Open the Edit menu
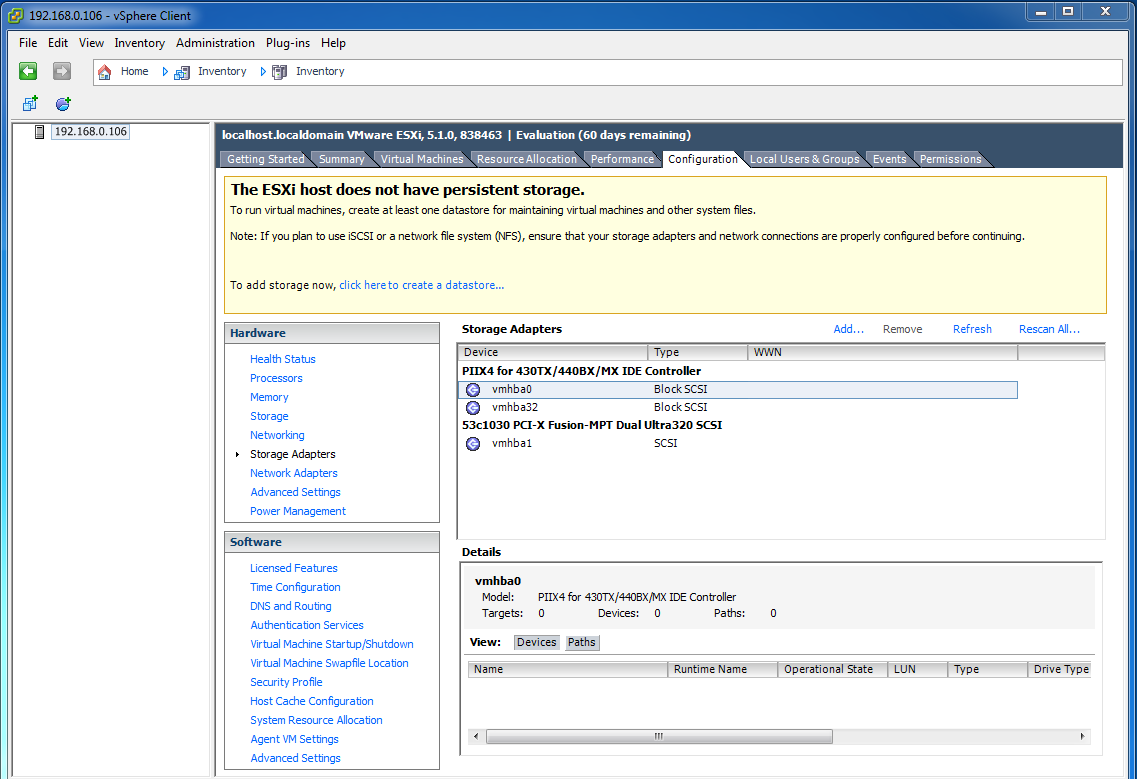This screenshot has width=1137, height=779. [x=58, y=43]
